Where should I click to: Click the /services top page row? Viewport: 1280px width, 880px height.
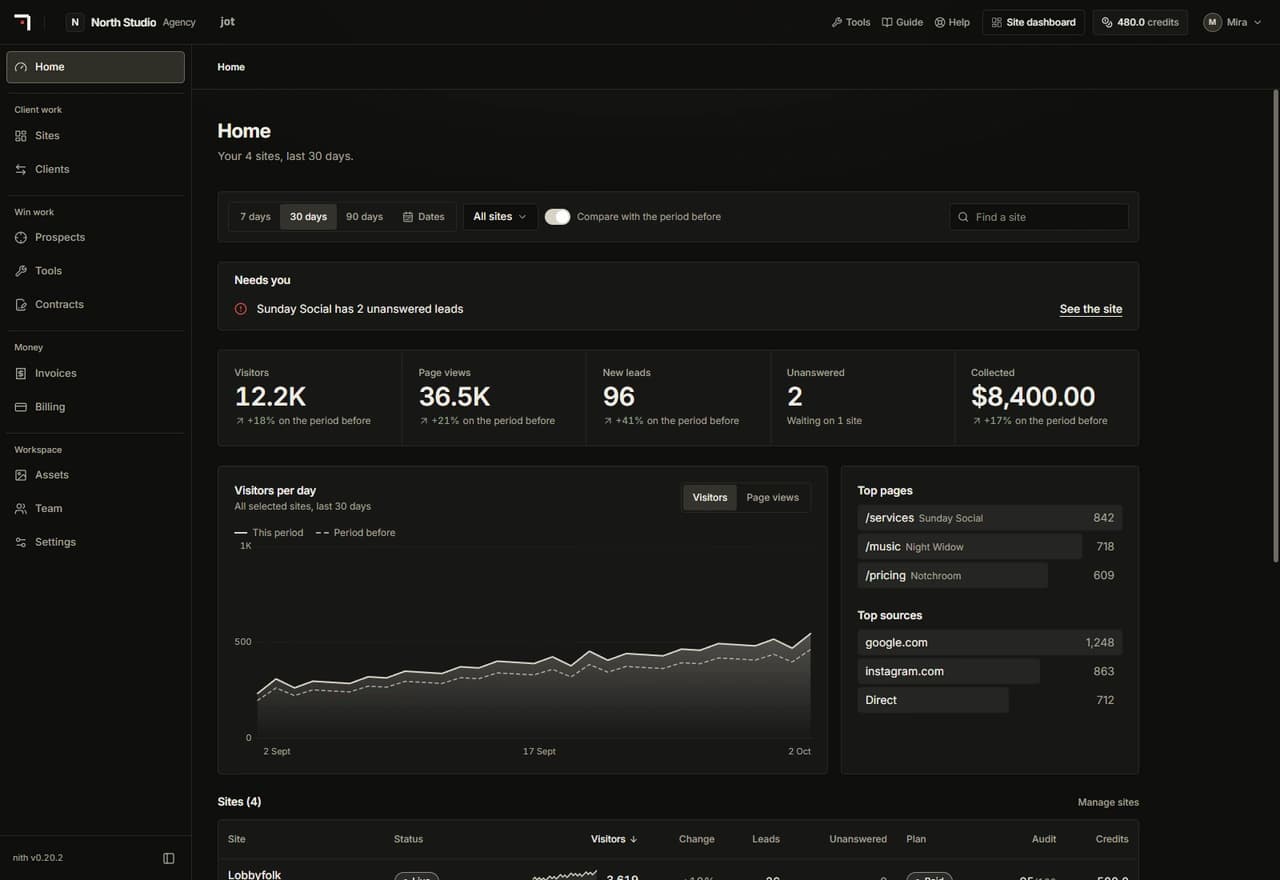tap(990, 518)
